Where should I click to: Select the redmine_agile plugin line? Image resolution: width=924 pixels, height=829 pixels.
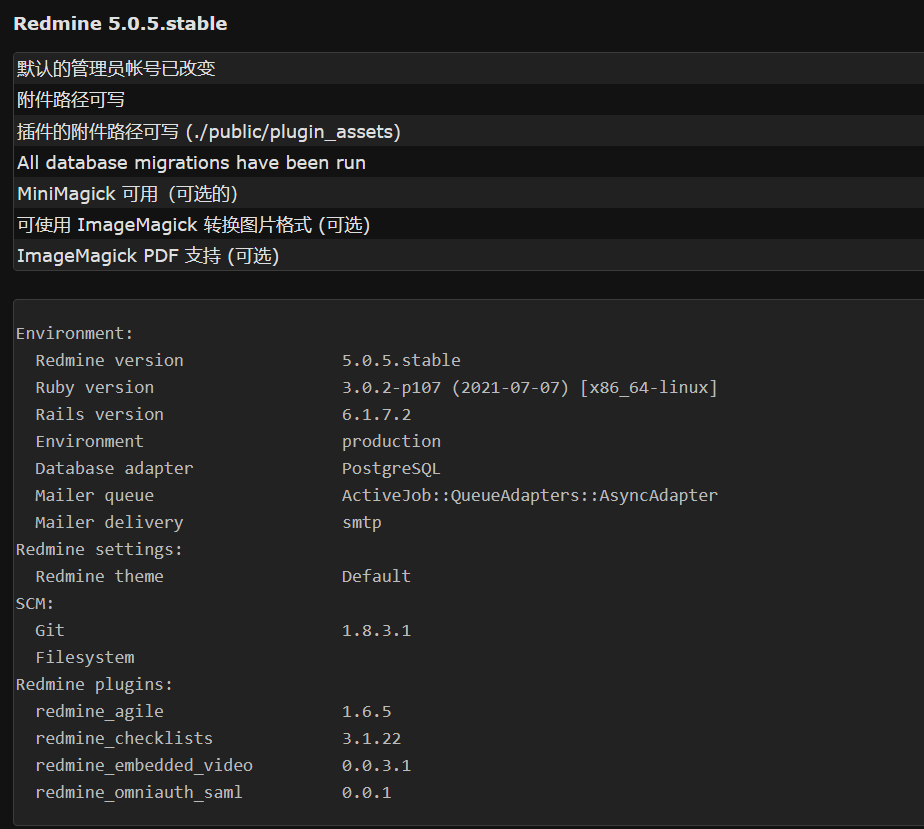(213, 711)
